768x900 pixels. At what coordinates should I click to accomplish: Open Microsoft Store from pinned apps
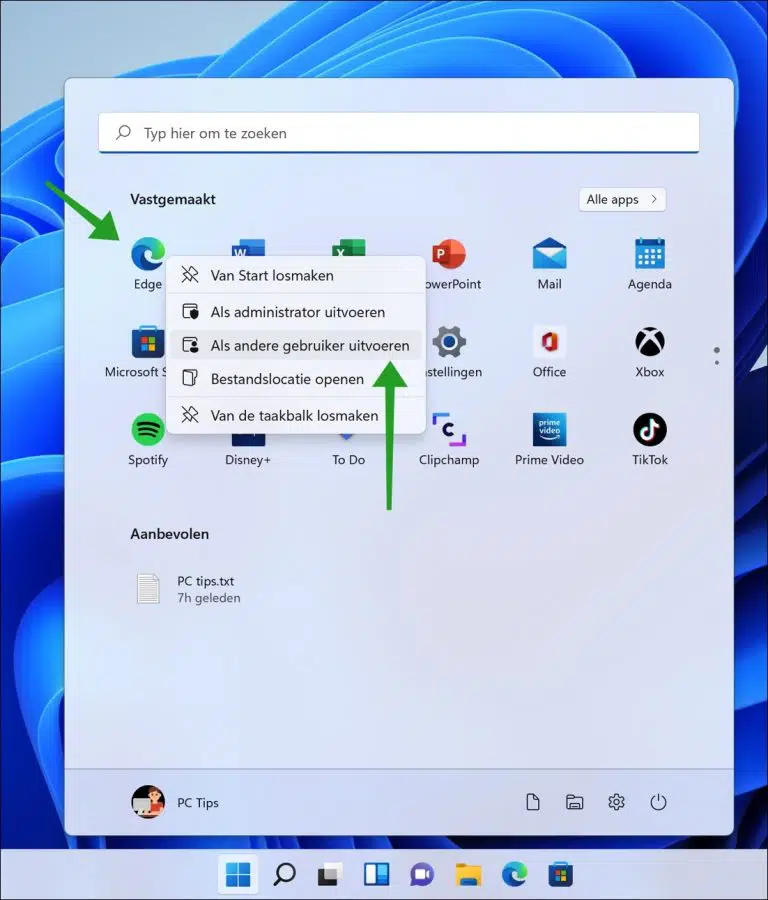(x=148, y=342)
